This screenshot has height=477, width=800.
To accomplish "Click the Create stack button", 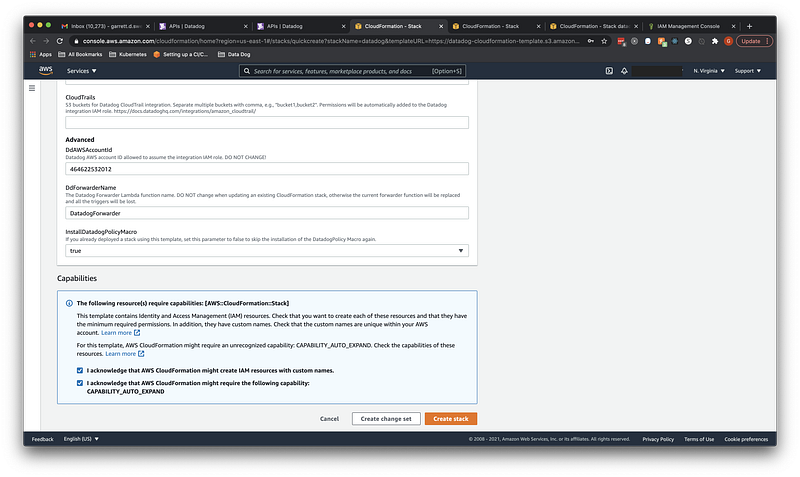I will click(451, 419).
